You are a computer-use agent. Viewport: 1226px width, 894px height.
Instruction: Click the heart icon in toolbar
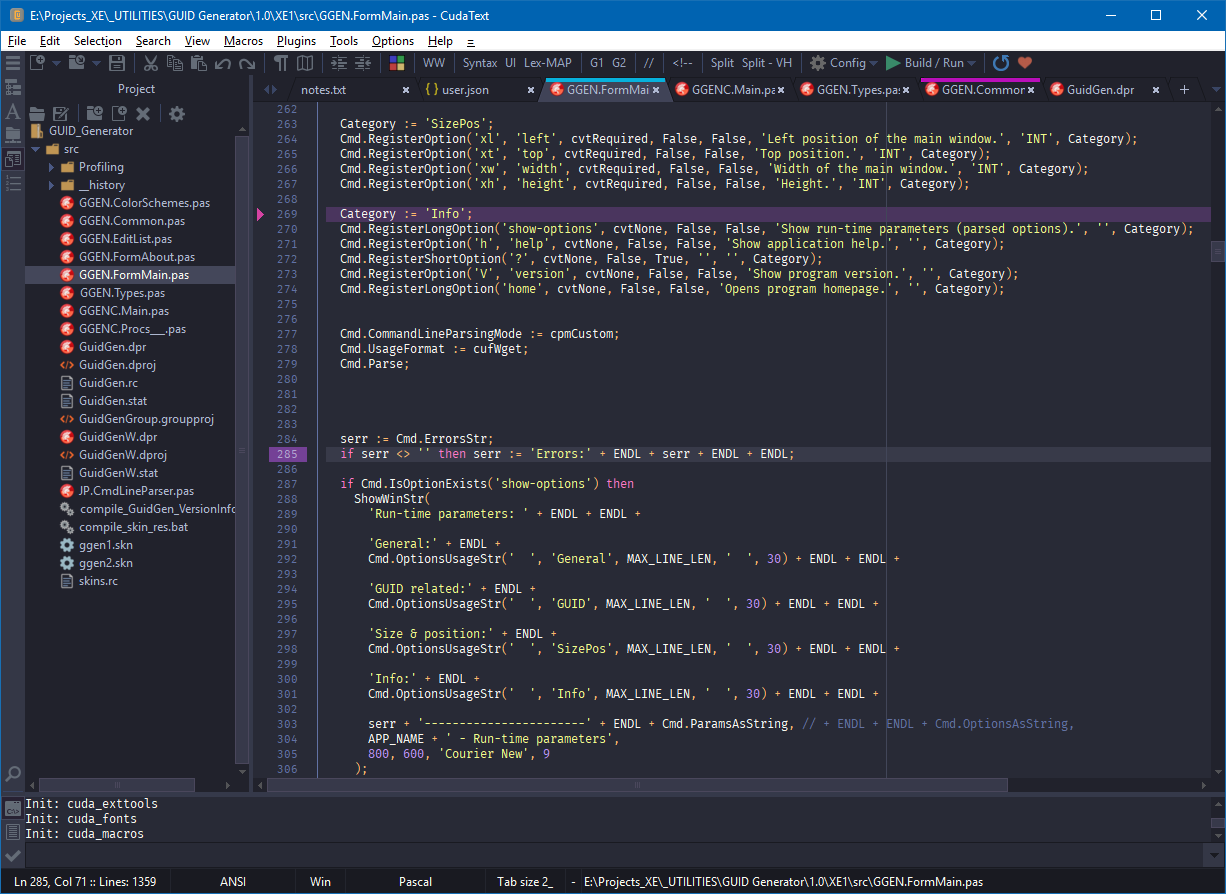pyautogui.click(x=1025, y=63)
